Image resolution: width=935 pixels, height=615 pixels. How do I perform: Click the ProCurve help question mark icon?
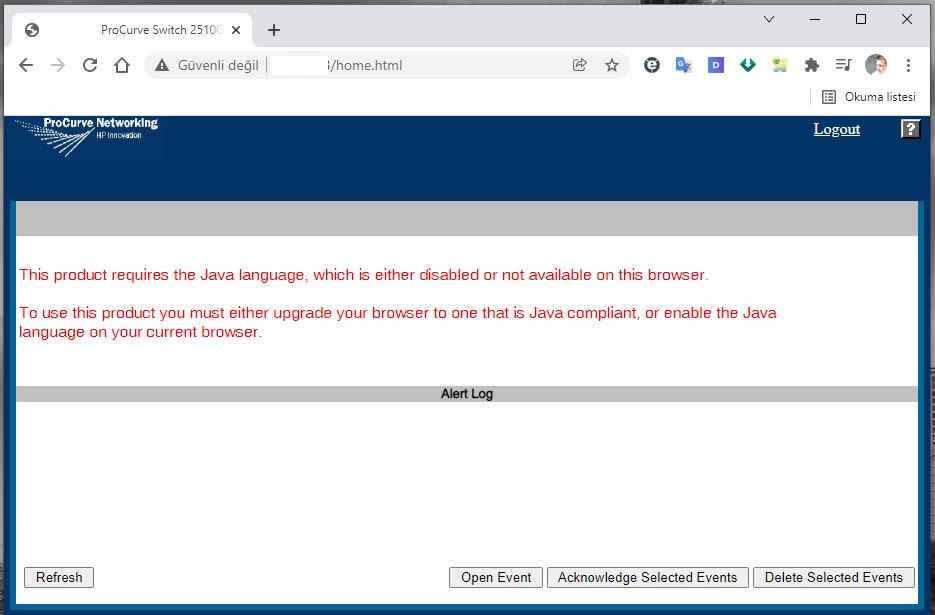point(910,129)
